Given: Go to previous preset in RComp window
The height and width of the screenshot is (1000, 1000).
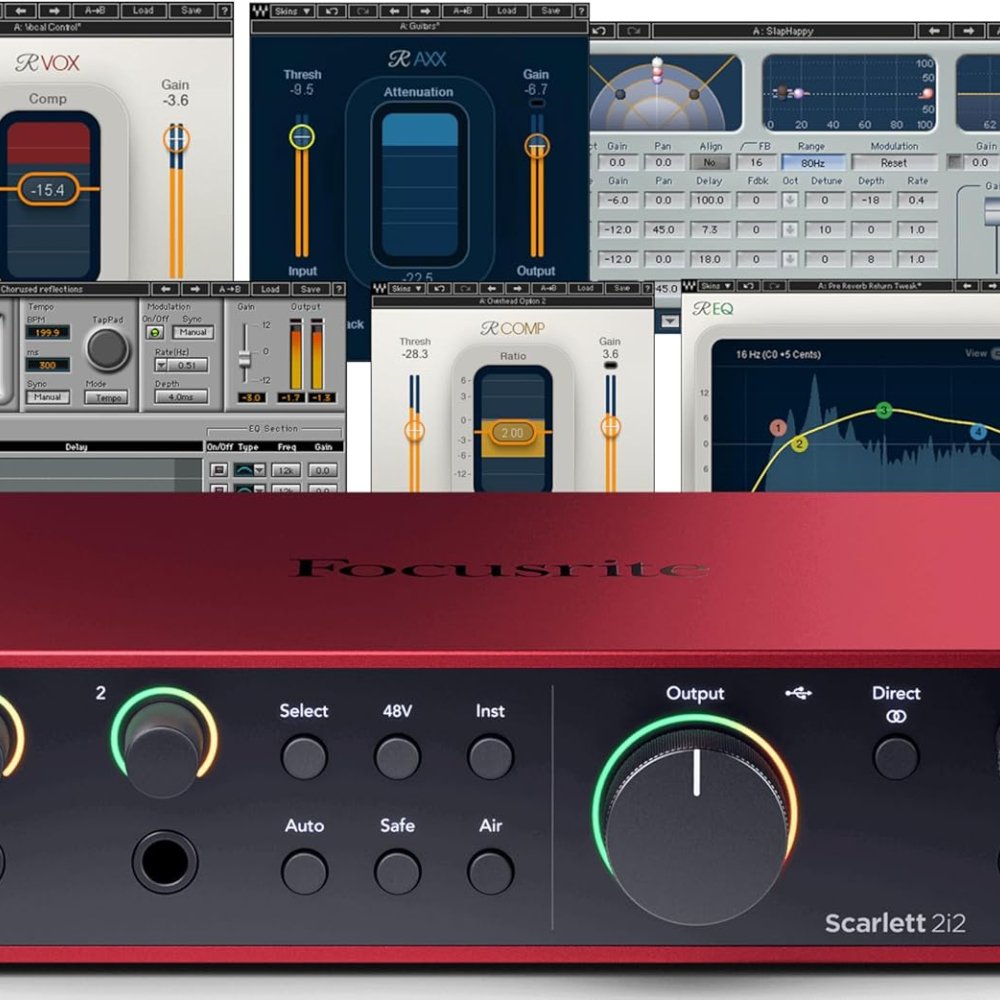Looking at the screenshot, I should tap(492, 288).
